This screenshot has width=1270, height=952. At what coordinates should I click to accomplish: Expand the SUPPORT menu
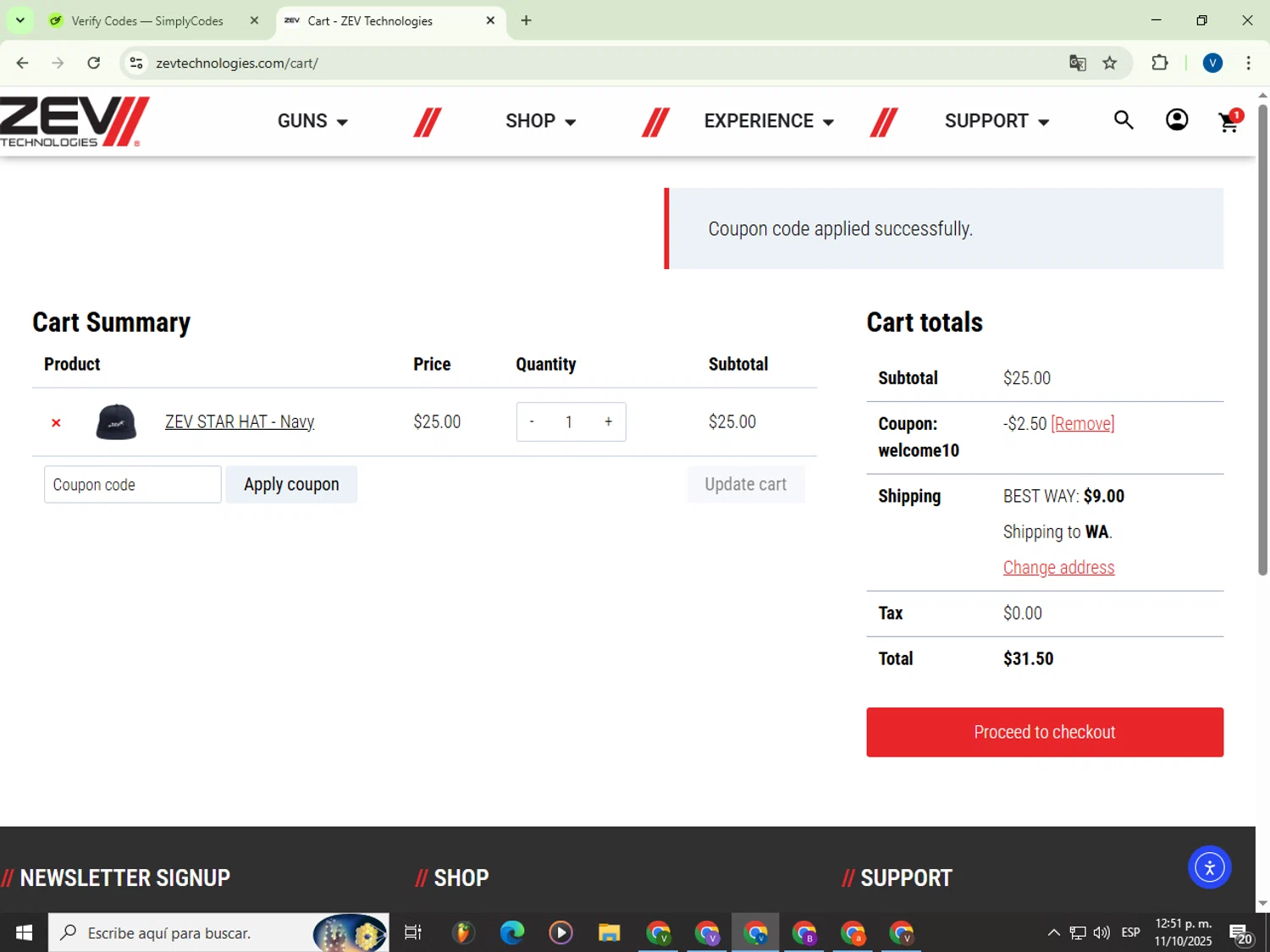click(x=997, y=121)
